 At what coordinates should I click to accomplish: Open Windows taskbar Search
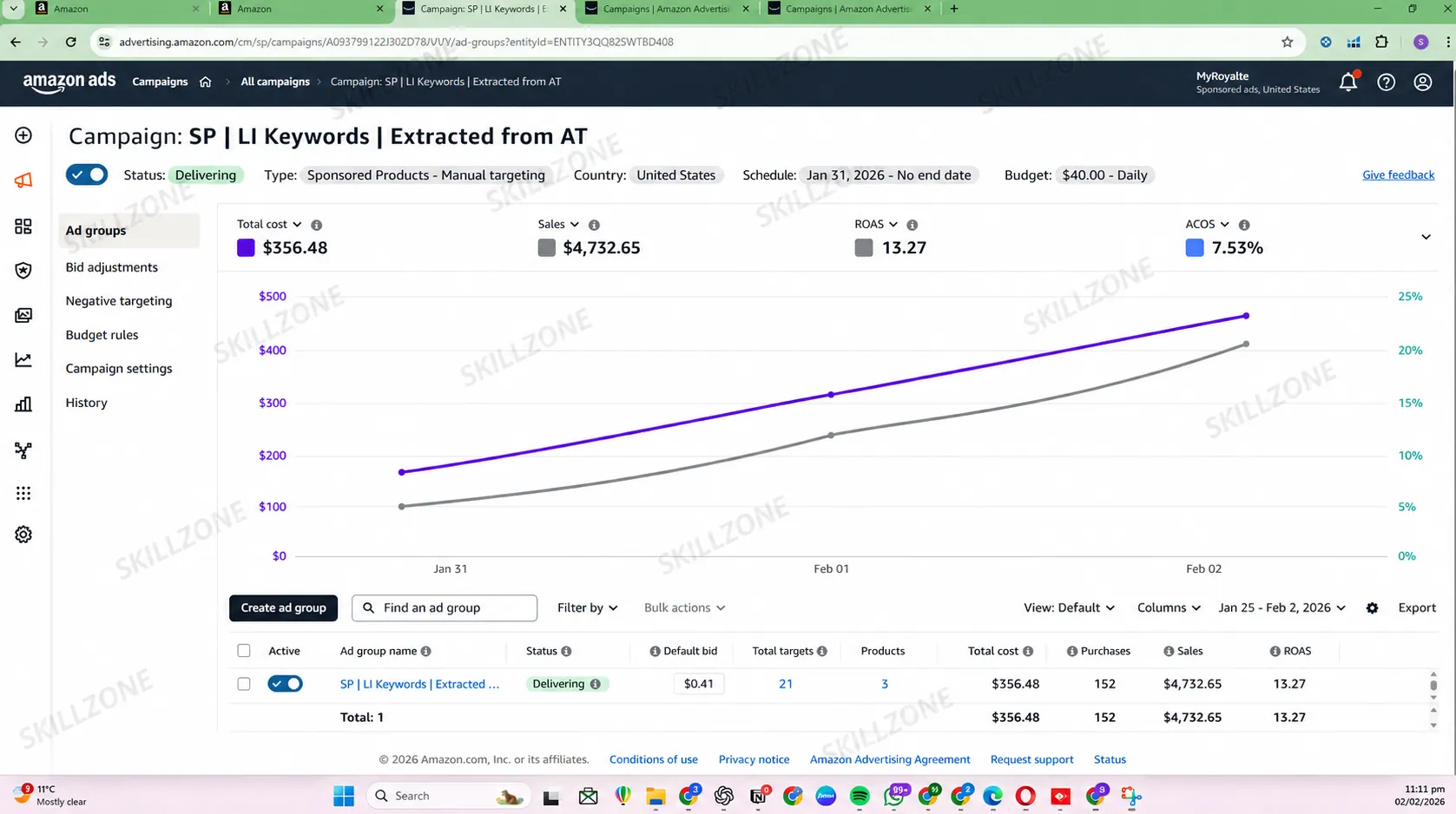pyautogui.click(x=448, y=796)
